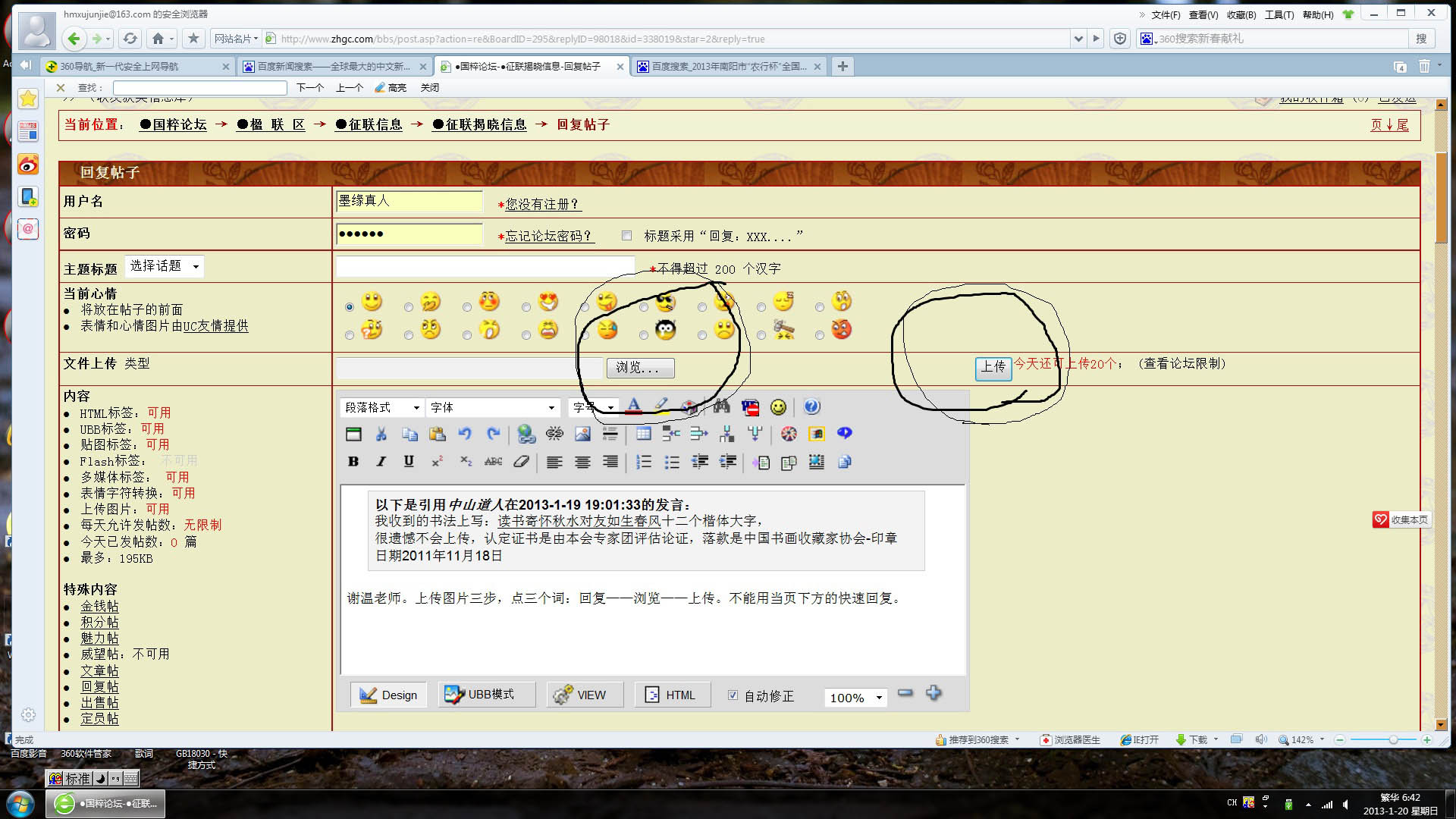
Task: Enable 标题采用 回复 checkbox
Action: click(x=626, y=236)
